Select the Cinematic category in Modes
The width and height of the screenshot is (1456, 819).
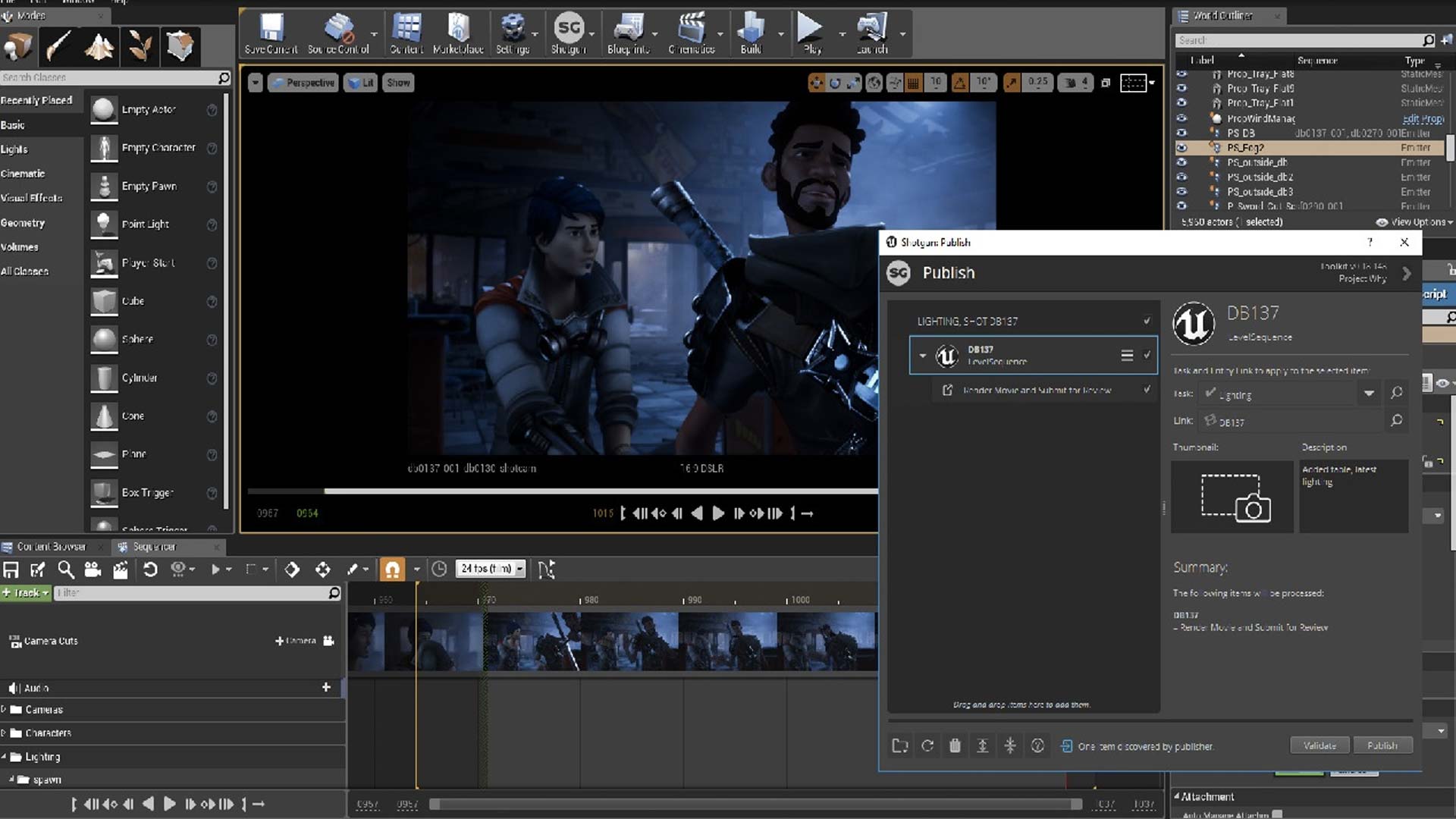pyautogui.click(x=23, y=174)
